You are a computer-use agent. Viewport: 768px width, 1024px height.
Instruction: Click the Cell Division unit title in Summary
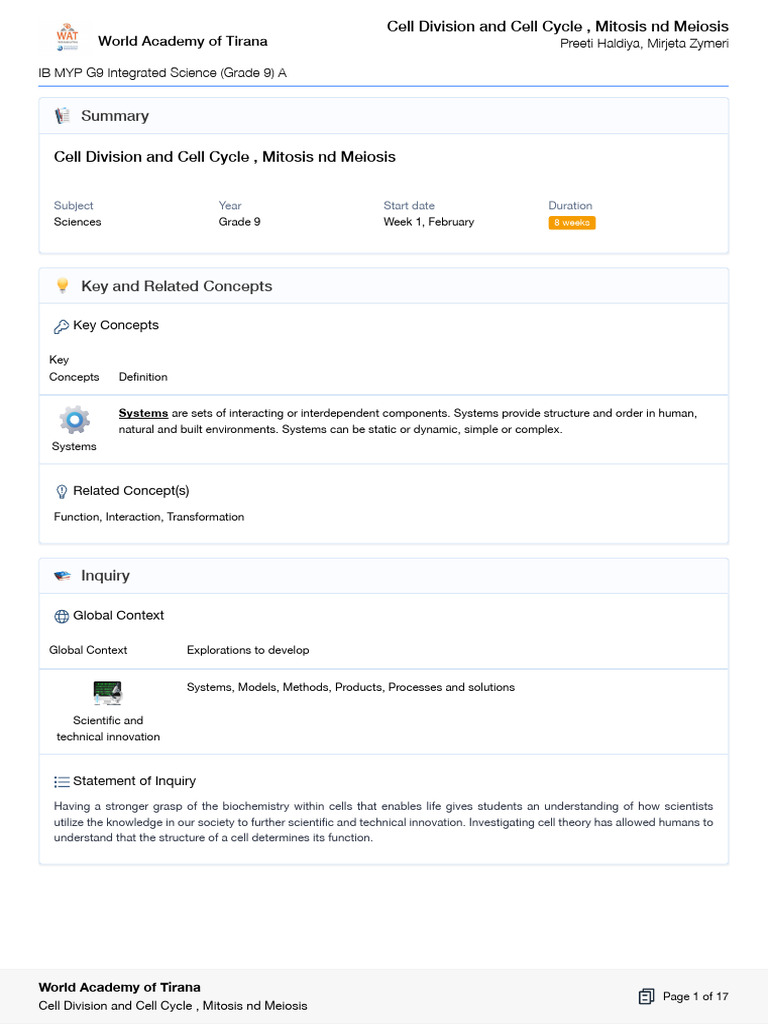[225, 157]
